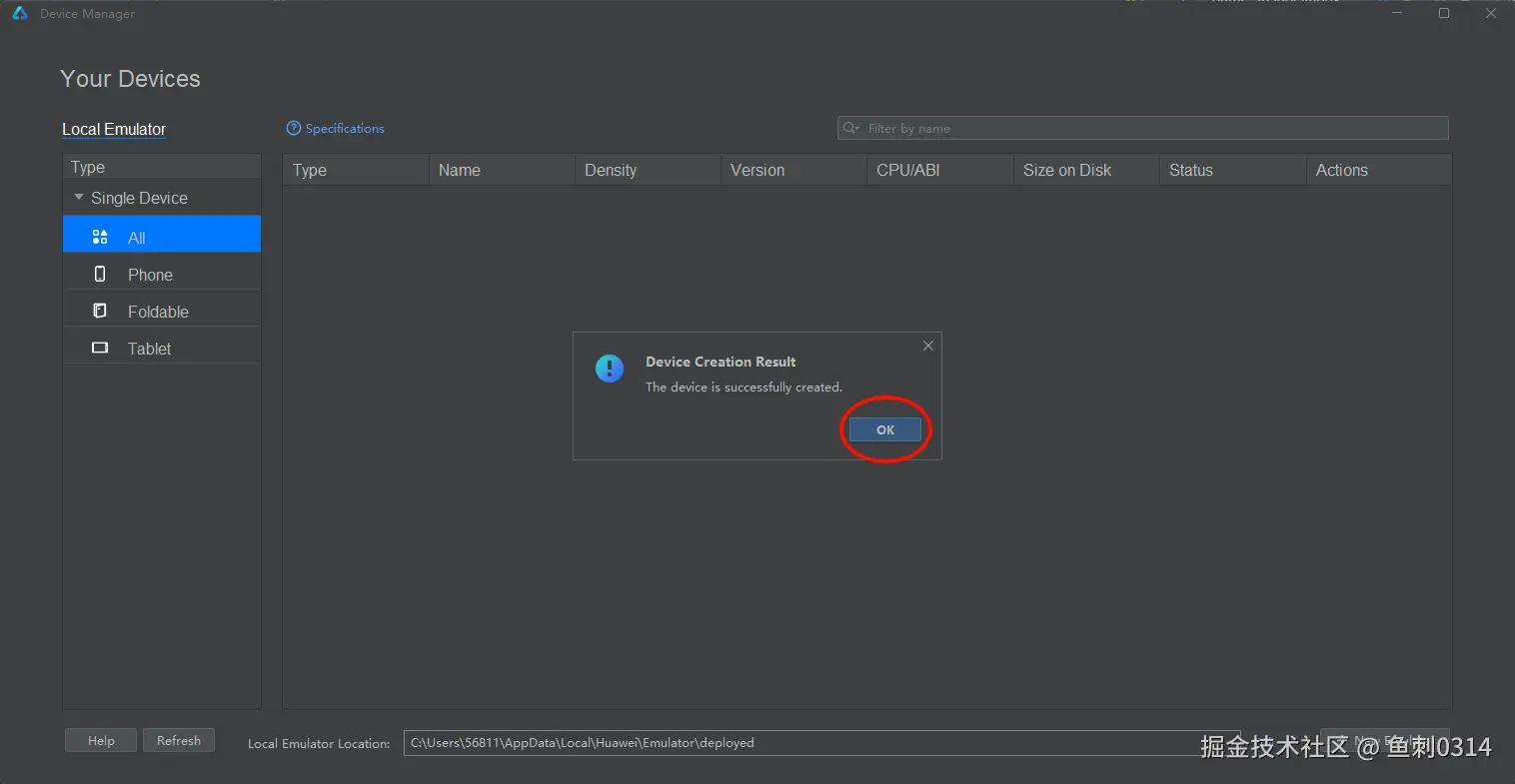
Task: Click the Foldable icon in the sidebar
Action: [x=100, y=311]
